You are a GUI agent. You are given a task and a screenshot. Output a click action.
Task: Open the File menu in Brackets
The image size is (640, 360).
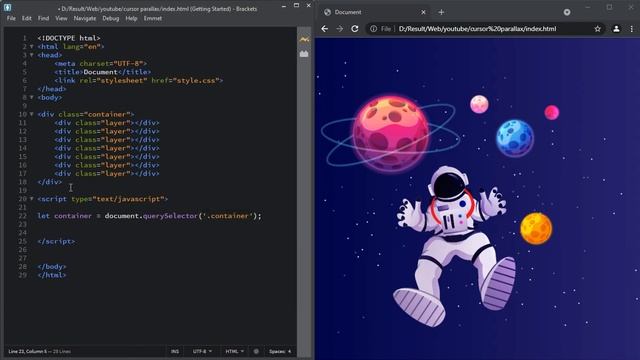(x=11, y=18)
